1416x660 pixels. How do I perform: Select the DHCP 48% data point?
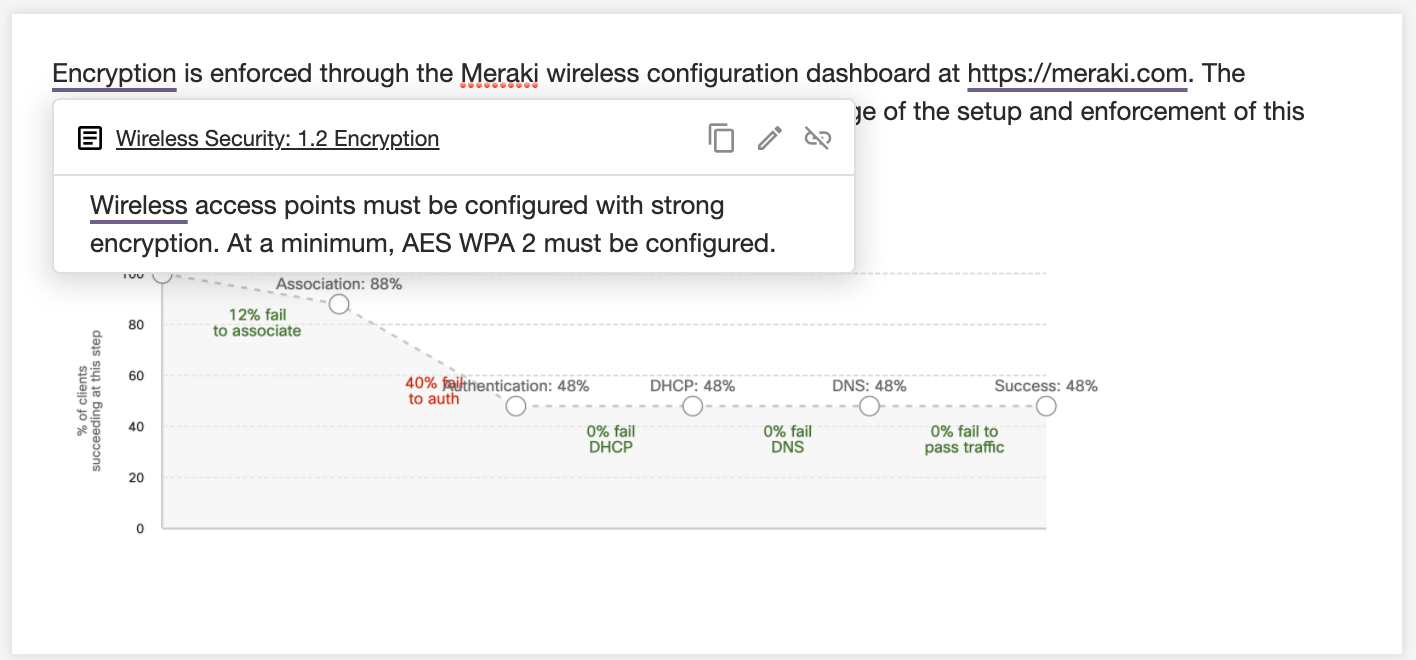point(692,406)
